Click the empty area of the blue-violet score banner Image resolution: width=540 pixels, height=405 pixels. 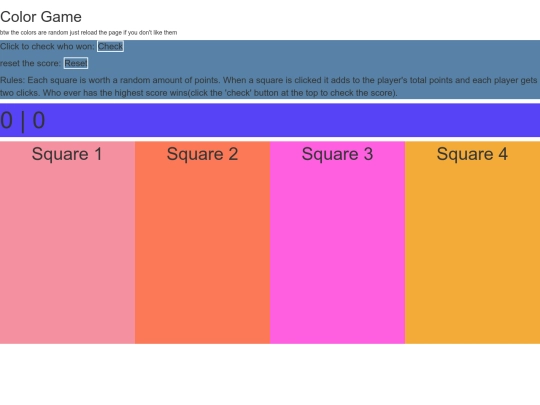293,121
